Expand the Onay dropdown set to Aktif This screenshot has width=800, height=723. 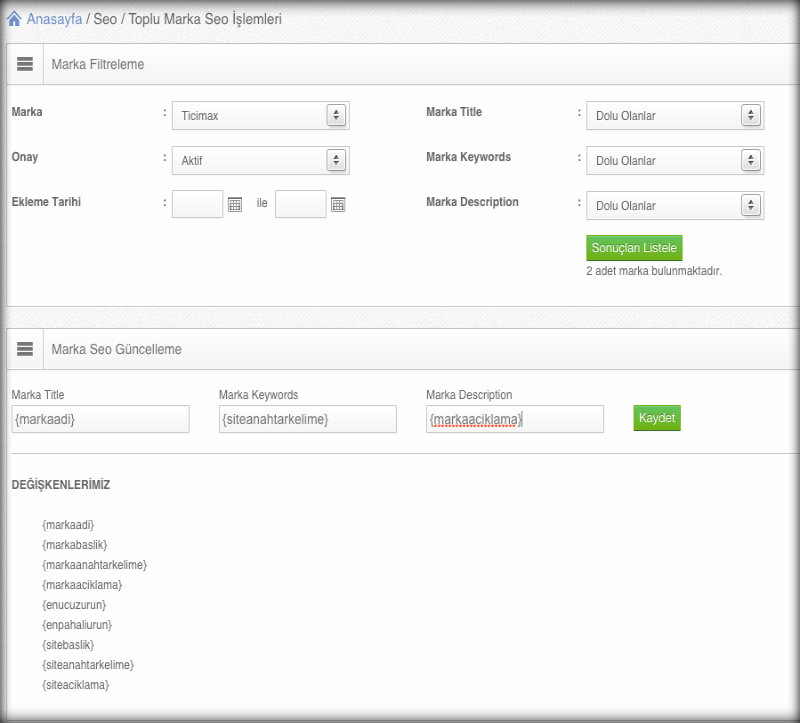click(260, 160)
